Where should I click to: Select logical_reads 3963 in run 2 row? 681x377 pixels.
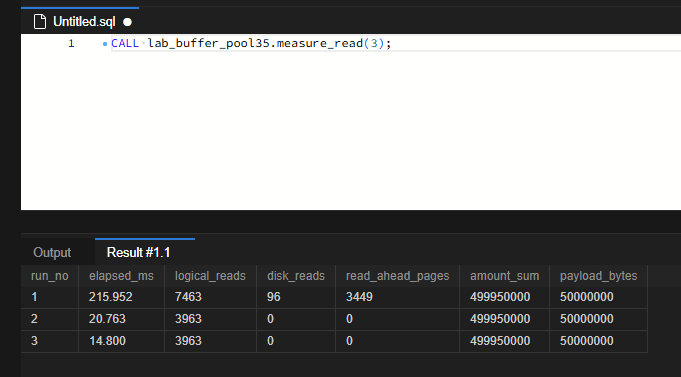[210, 319]
